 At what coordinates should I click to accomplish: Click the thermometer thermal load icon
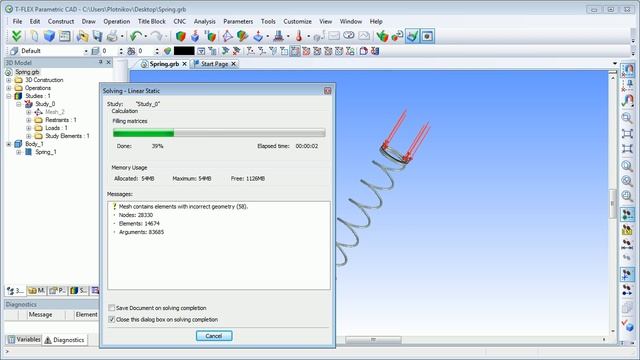point(299,36)
